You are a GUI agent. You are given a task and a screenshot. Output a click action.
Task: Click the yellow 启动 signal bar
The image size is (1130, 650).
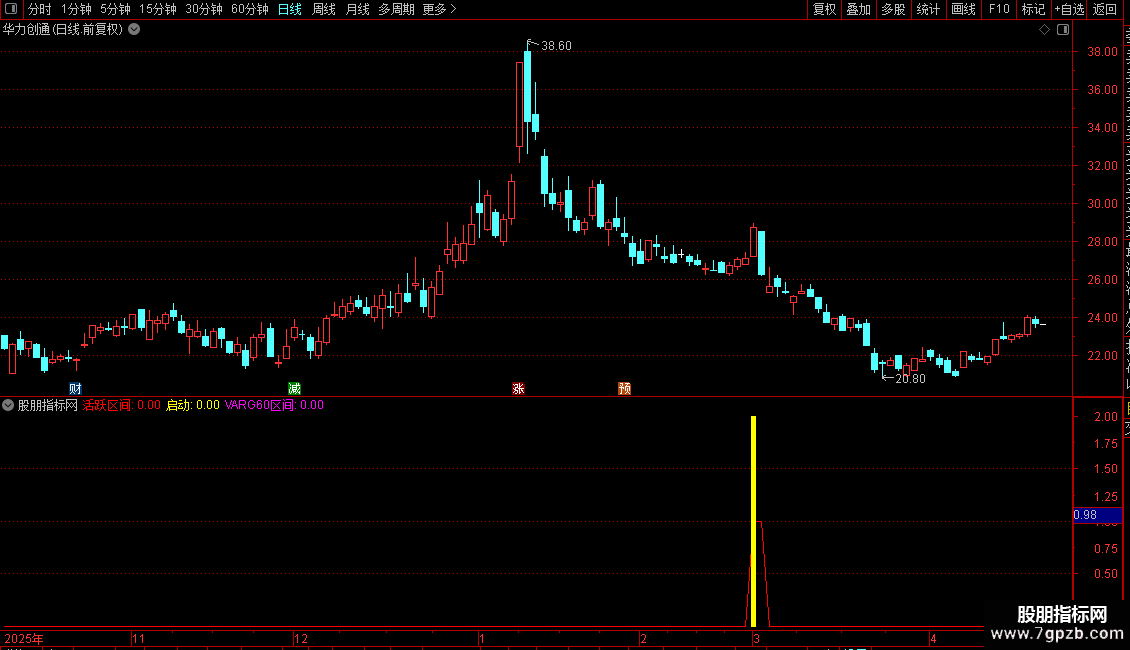pyautogui.click(x=753, y=521)
